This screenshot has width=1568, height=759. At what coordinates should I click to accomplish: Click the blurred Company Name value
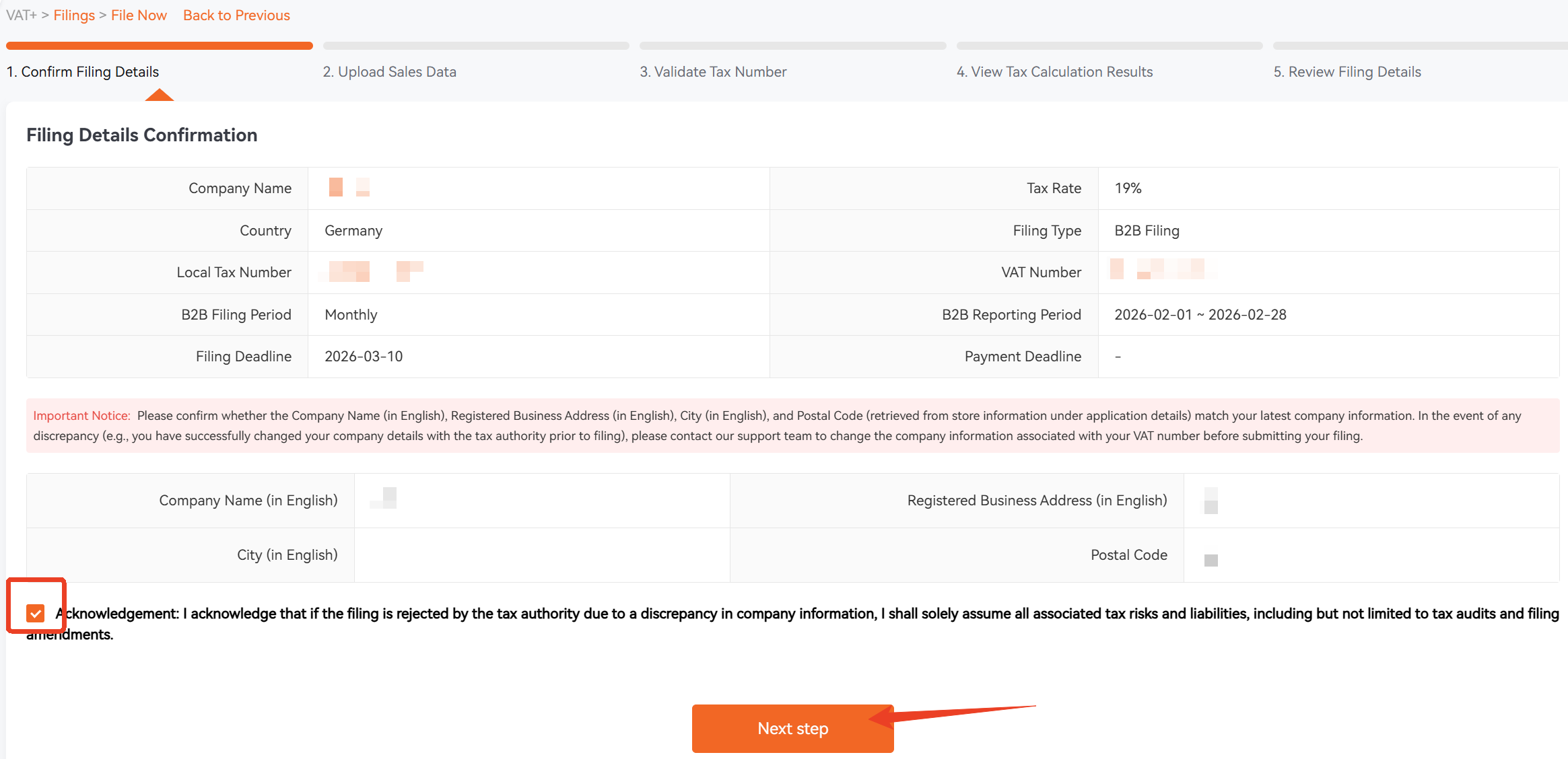point(349,187)
